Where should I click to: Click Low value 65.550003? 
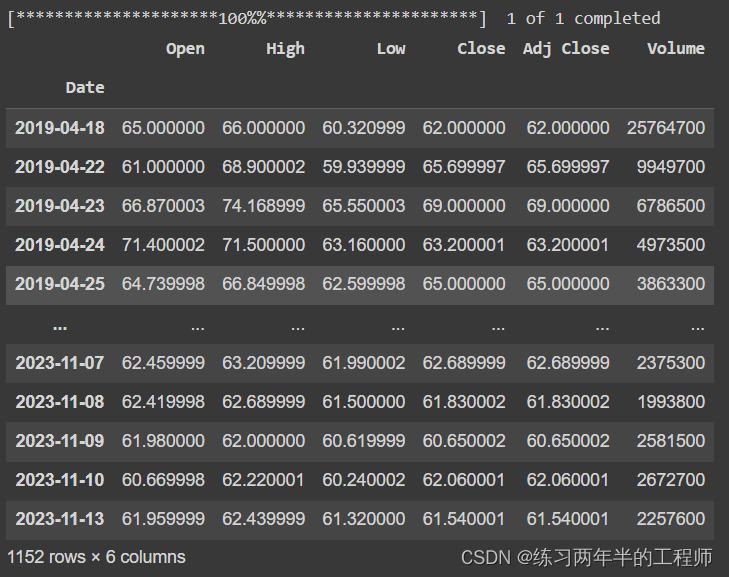click(364, 206)
